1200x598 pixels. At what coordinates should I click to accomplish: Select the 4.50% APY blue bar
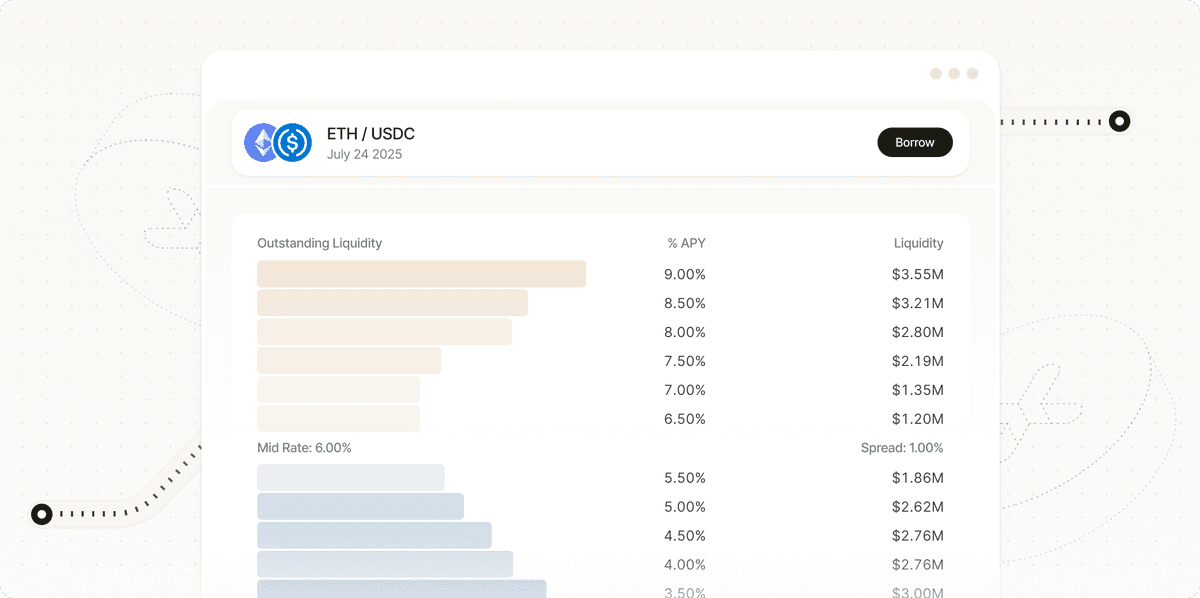pyautogui.click(x=374, y=536)
